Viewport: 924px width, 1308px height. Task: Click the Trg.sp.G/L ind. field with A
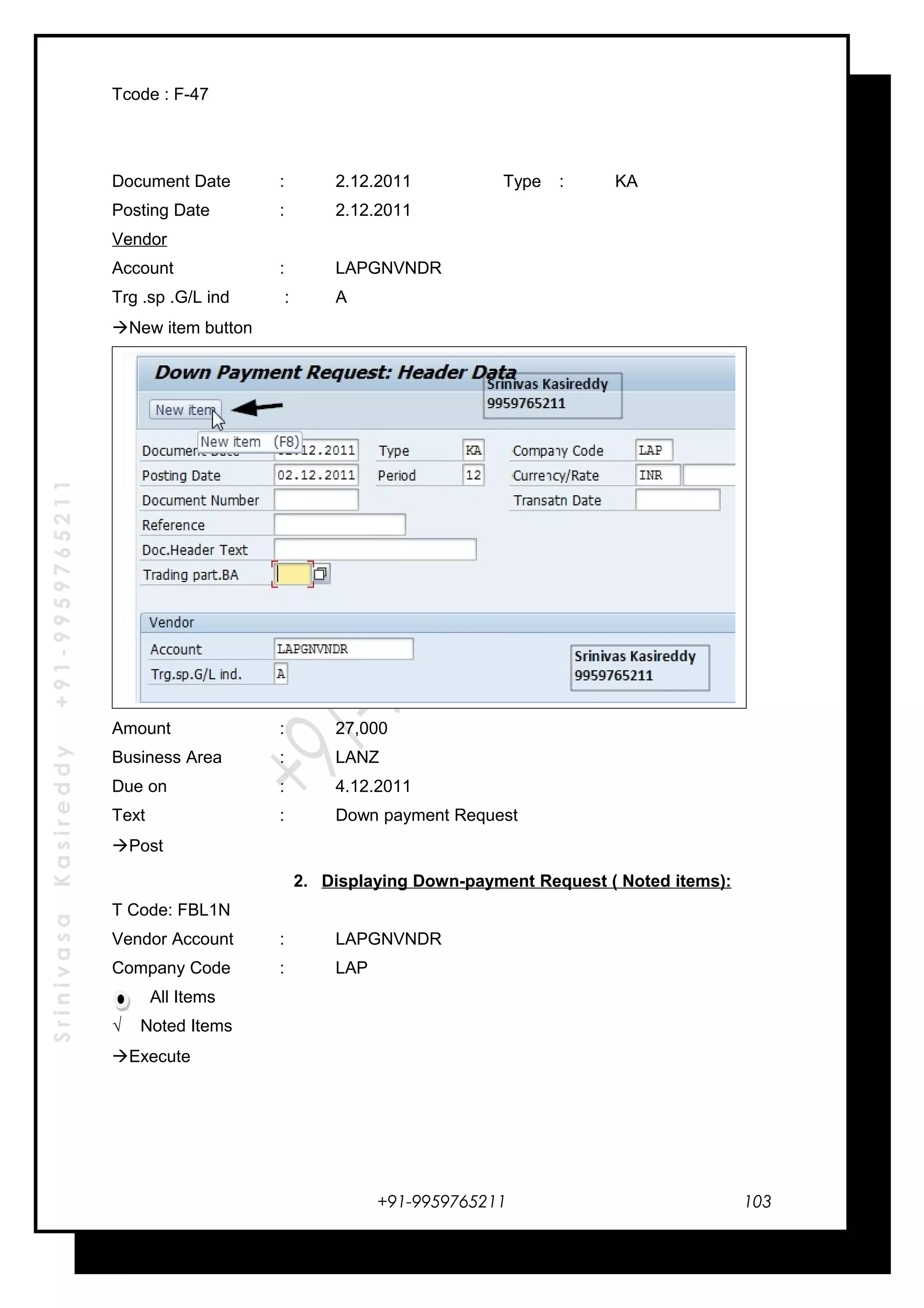[x=281, y=674]
